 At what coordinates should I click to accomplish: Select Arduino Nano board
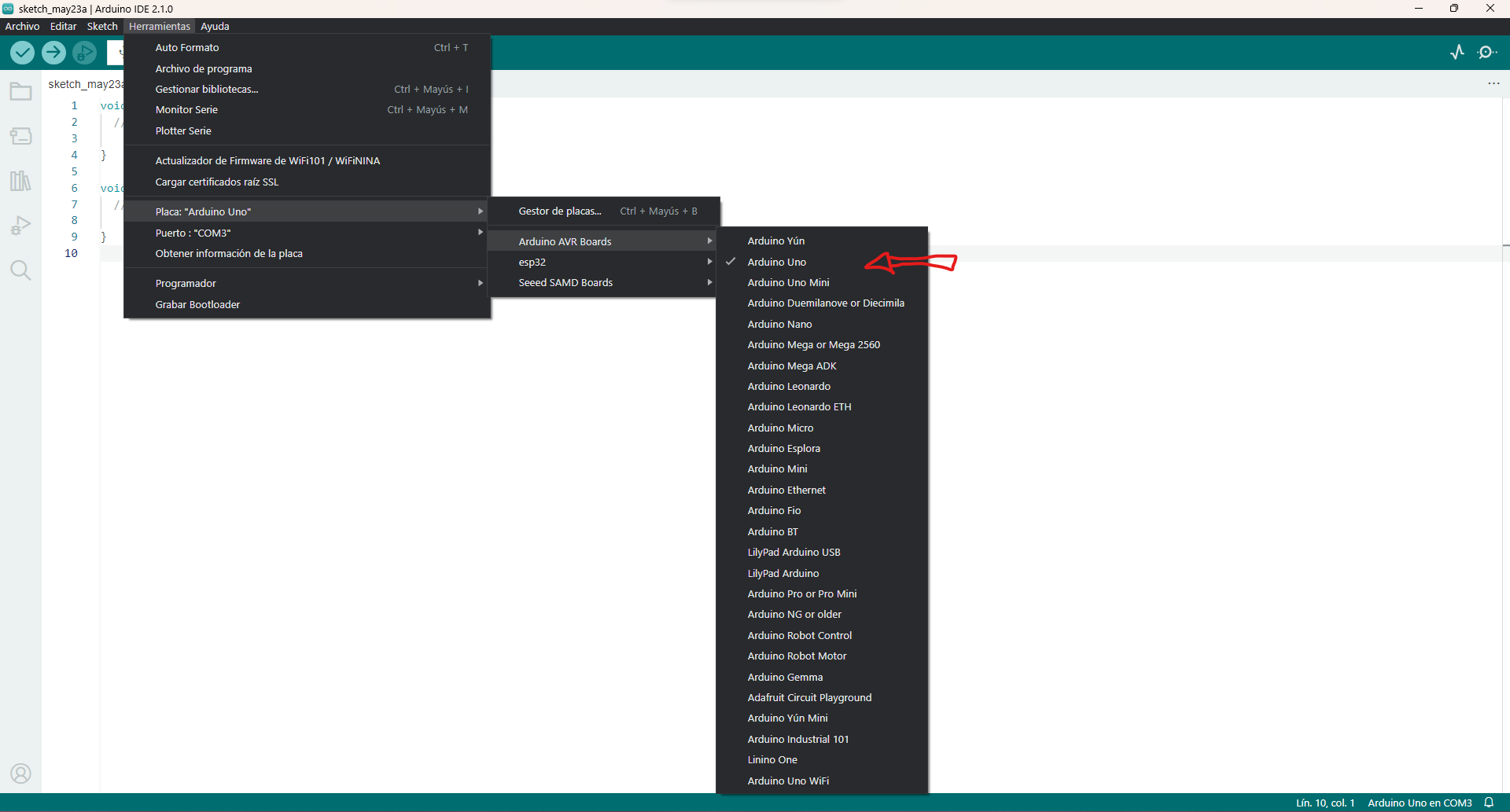click(822, 324)
